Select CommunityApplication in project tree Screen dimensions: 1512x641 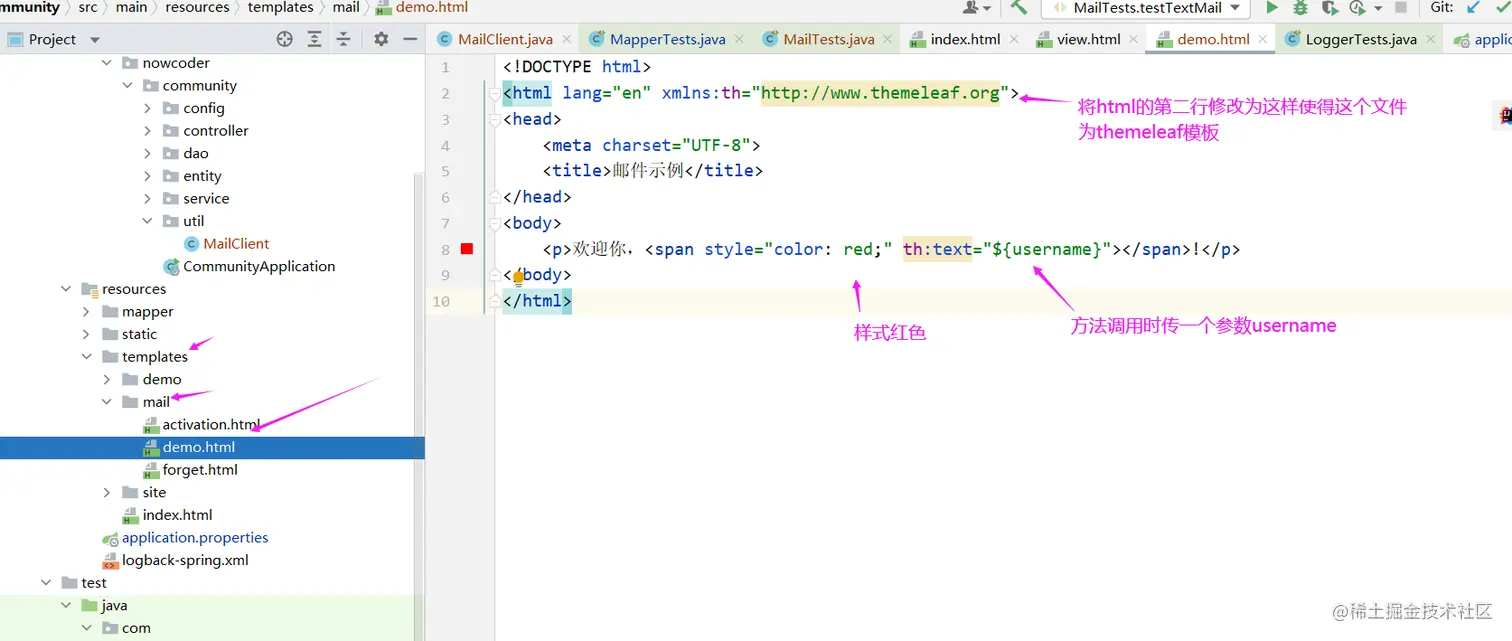[x=249, y=267]
